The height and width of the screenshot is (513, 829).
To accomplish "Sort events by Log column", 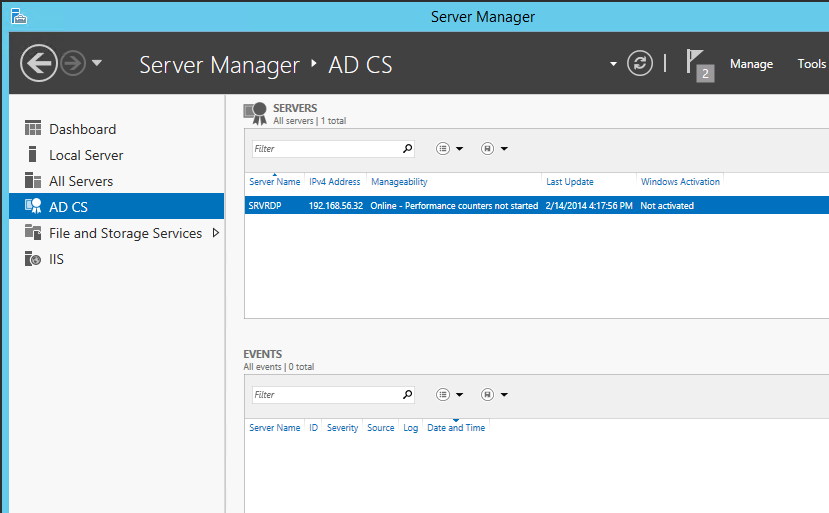I will [x=410, y=427].
